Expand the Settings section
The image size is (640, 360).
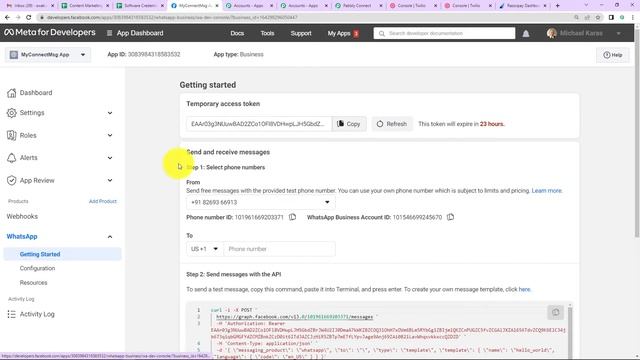click(x=110, y=113)
